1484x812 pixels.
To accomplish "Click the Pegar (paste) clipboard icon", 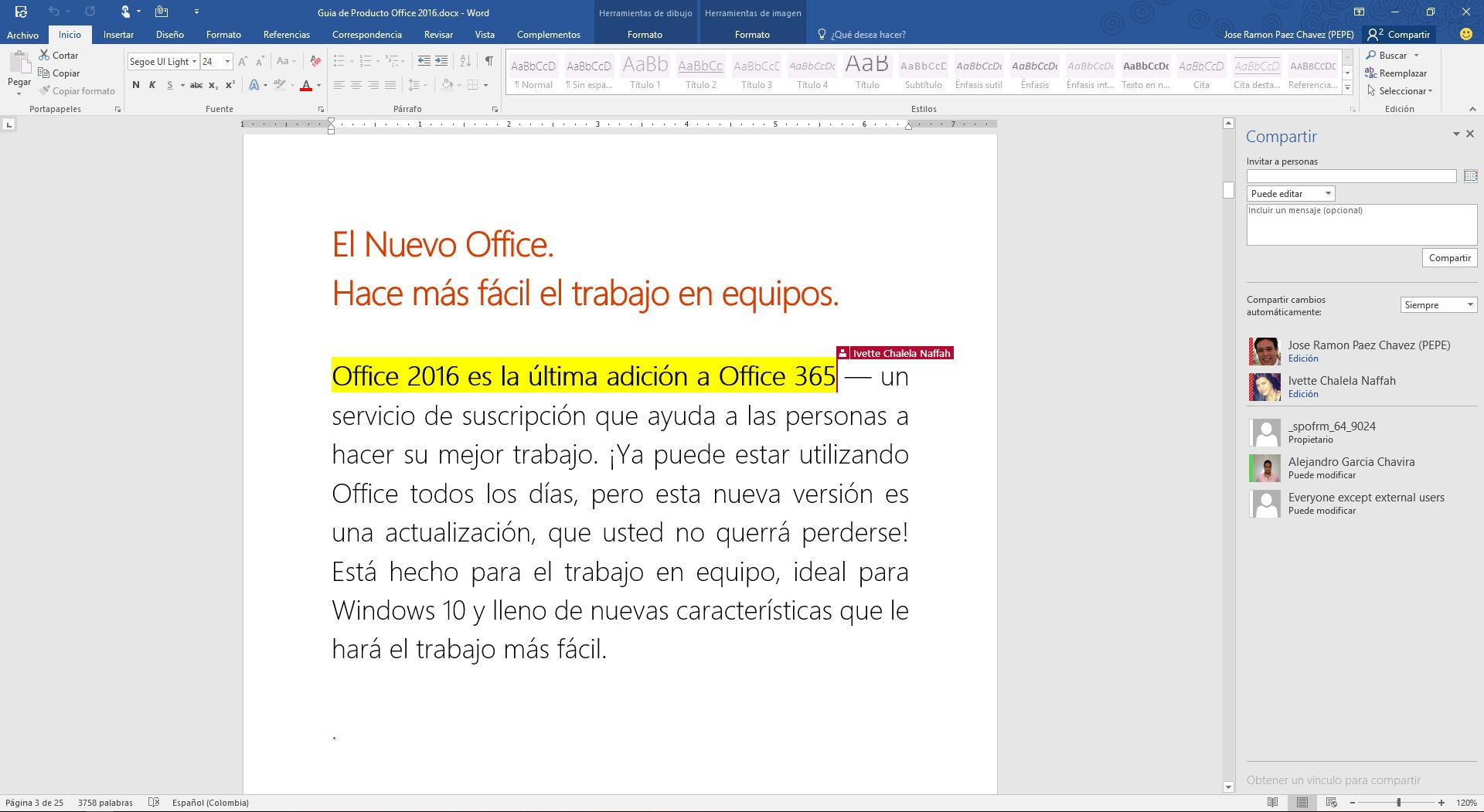I will tap(19, 63).
